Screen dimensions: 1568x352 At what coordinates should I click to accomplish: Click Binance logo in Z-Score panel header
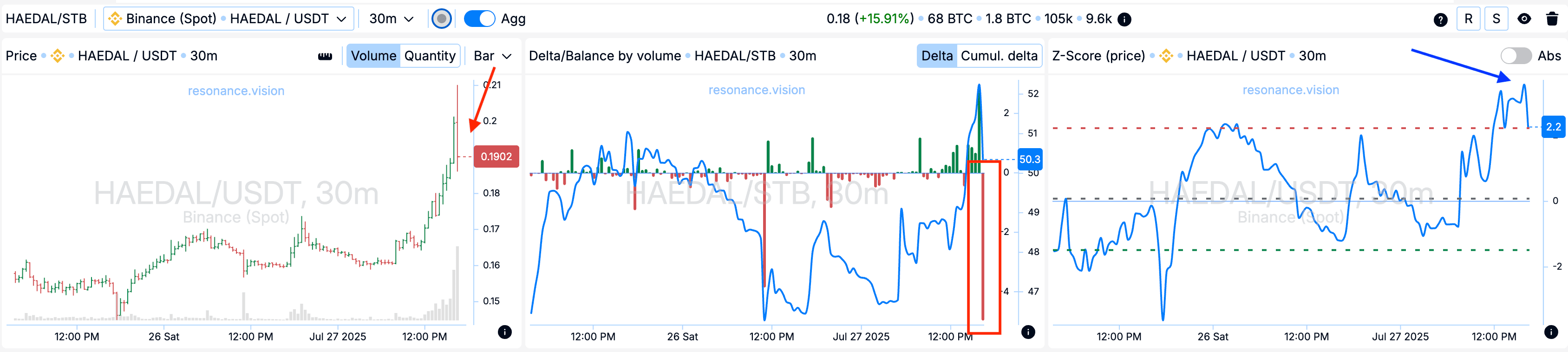point(1166,56)
